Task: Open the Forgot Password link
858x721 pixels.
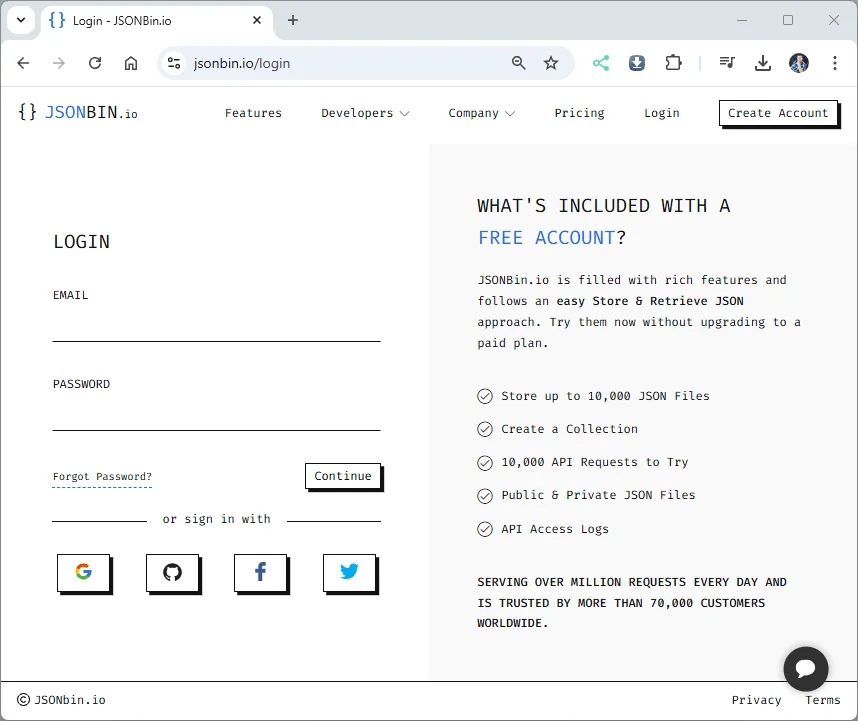Action: (x=101, y=477)
